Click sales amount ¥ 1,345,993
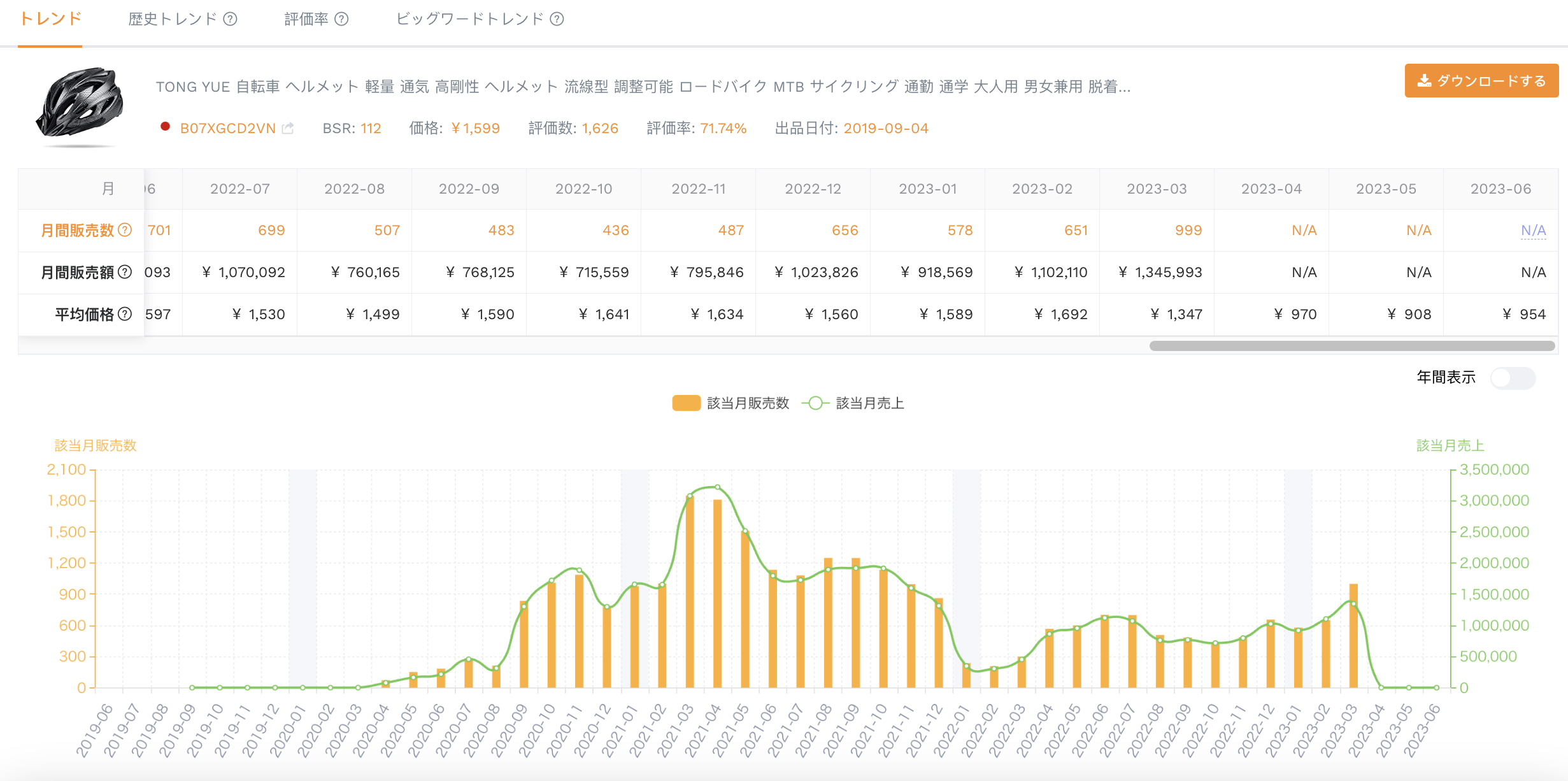This screenshot has height=781, width=1568. coord(1160,272)
